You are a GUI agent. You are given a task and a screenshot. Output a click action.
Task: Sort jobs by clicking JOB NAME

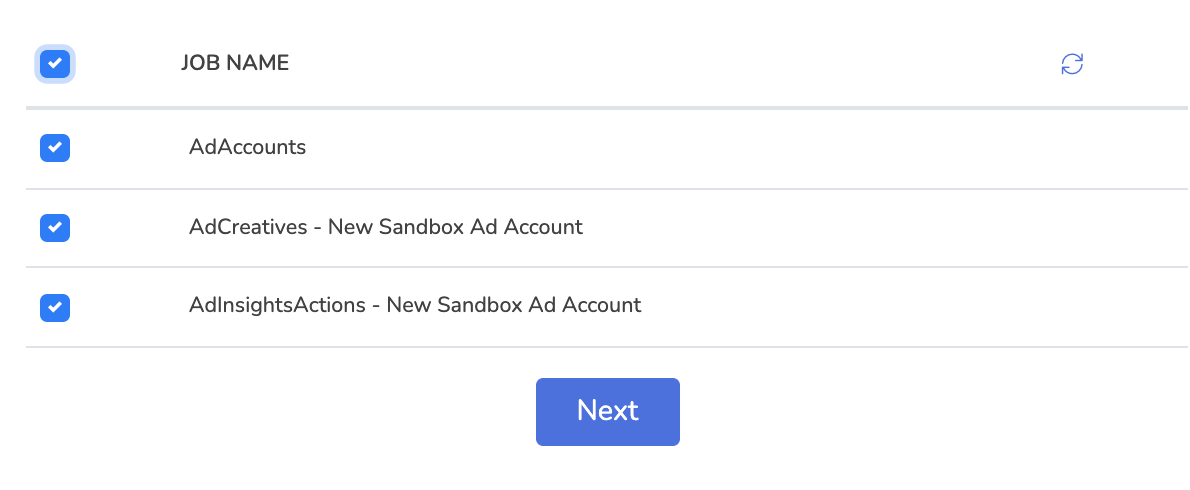pyautogui.click(x=235, y=63)
